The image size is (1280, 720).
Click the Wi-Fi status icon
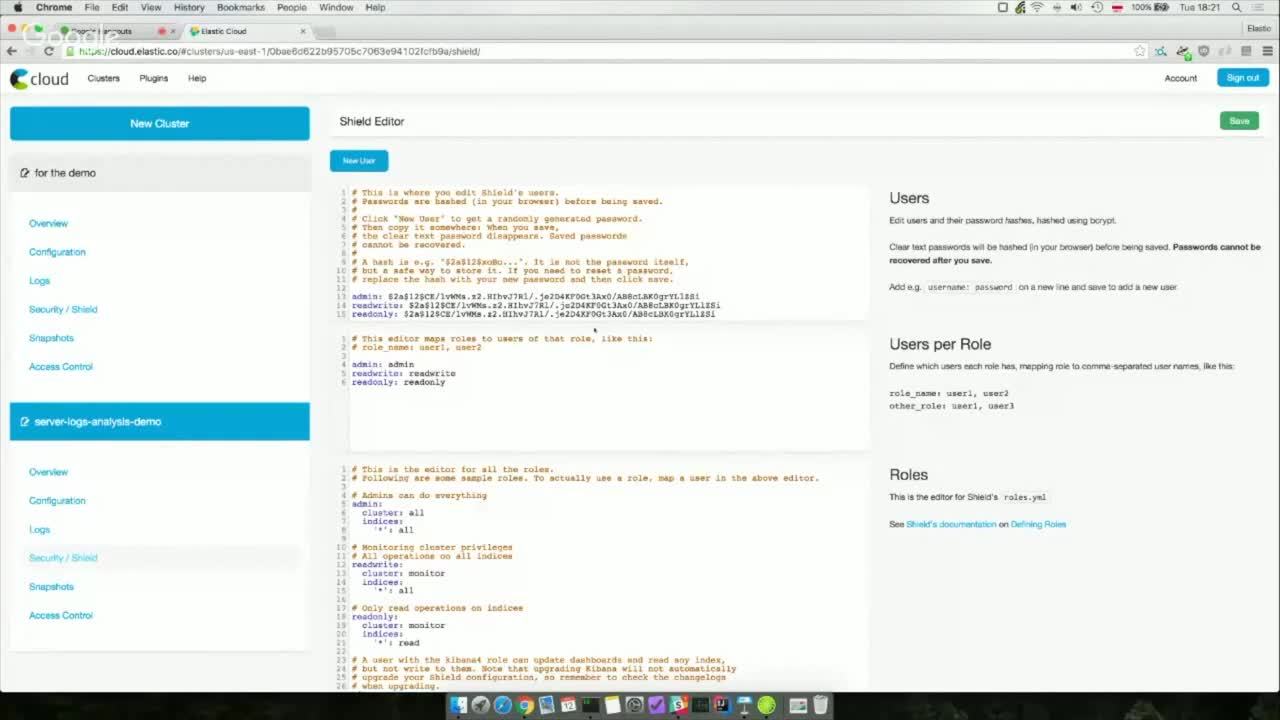1037,7
